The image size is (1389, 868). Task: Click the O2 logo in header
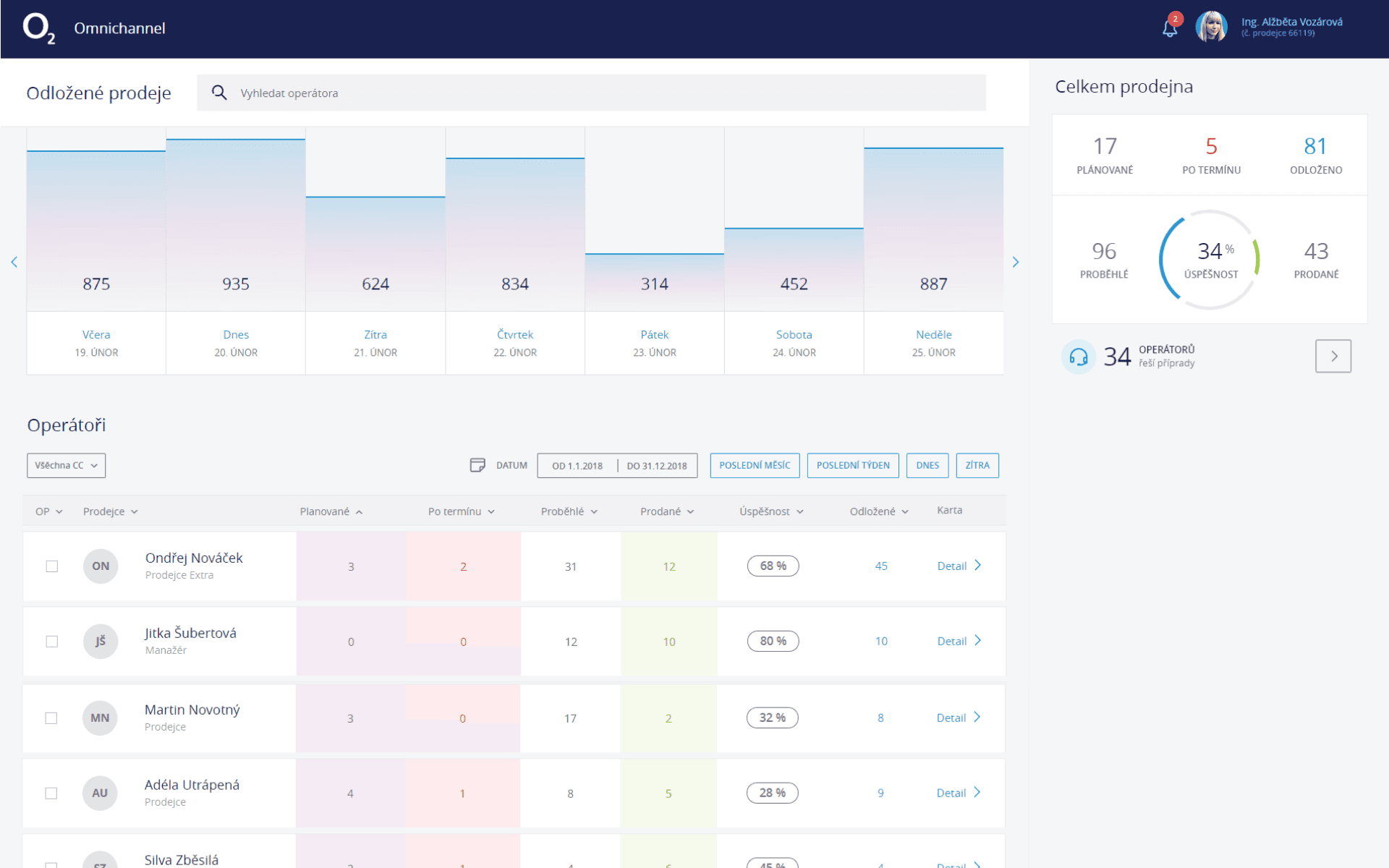point(39,28)
